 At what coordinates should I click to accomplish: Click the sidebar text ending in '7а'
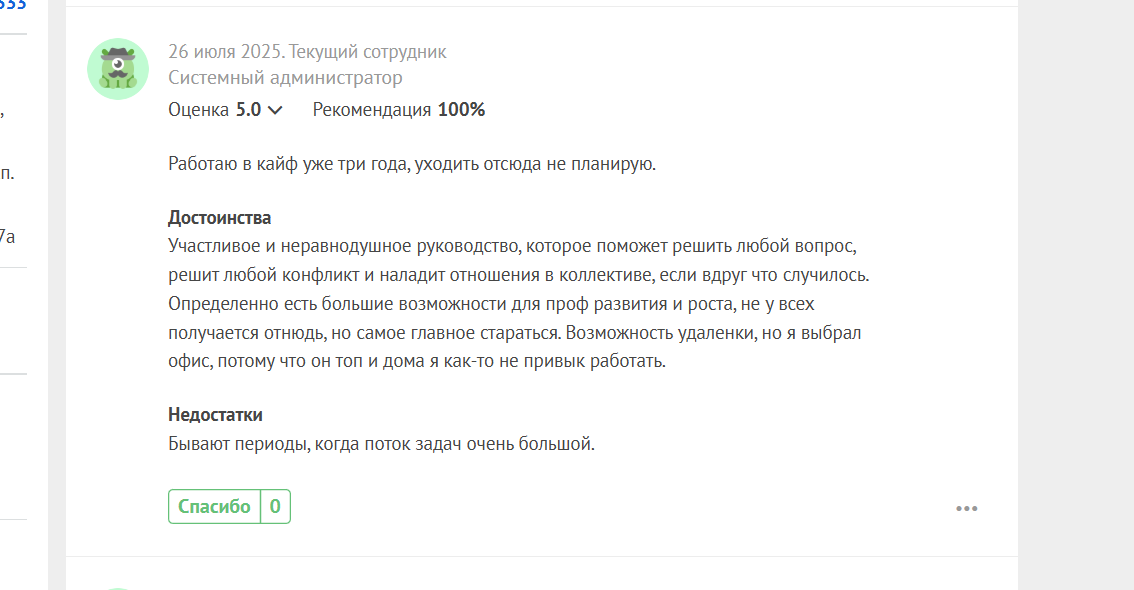(7, 236)
